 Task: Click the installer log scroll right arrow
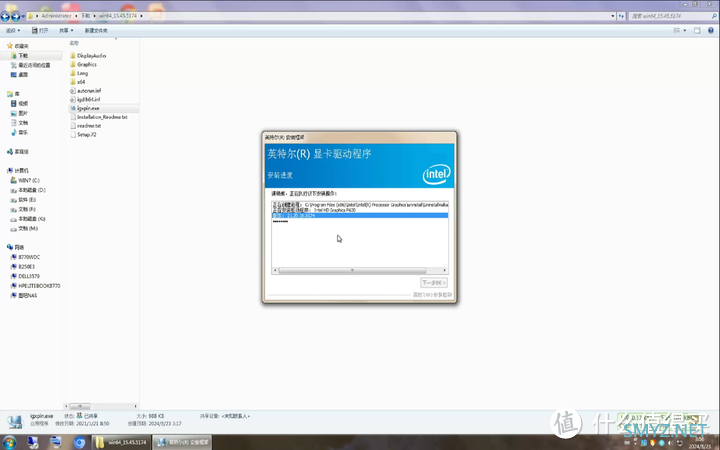point(444,270)
